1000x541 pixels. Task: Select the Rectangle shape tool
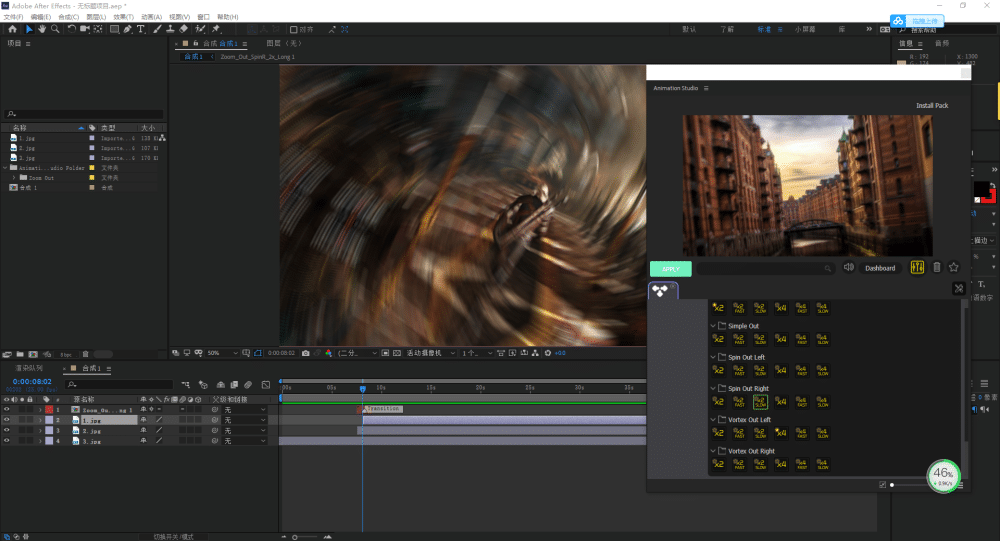(x=115, y=29)
